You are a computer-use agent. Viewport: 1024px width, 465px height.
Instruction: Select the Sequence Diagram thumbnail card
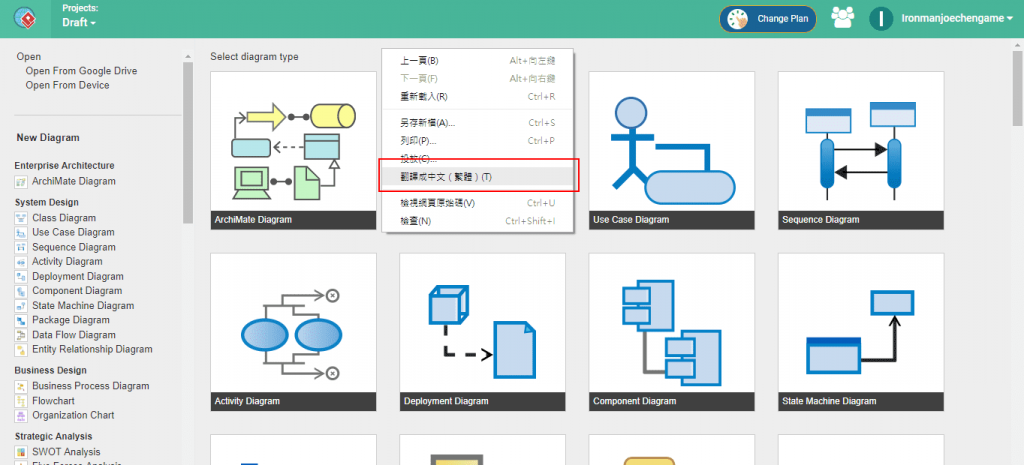861,150
